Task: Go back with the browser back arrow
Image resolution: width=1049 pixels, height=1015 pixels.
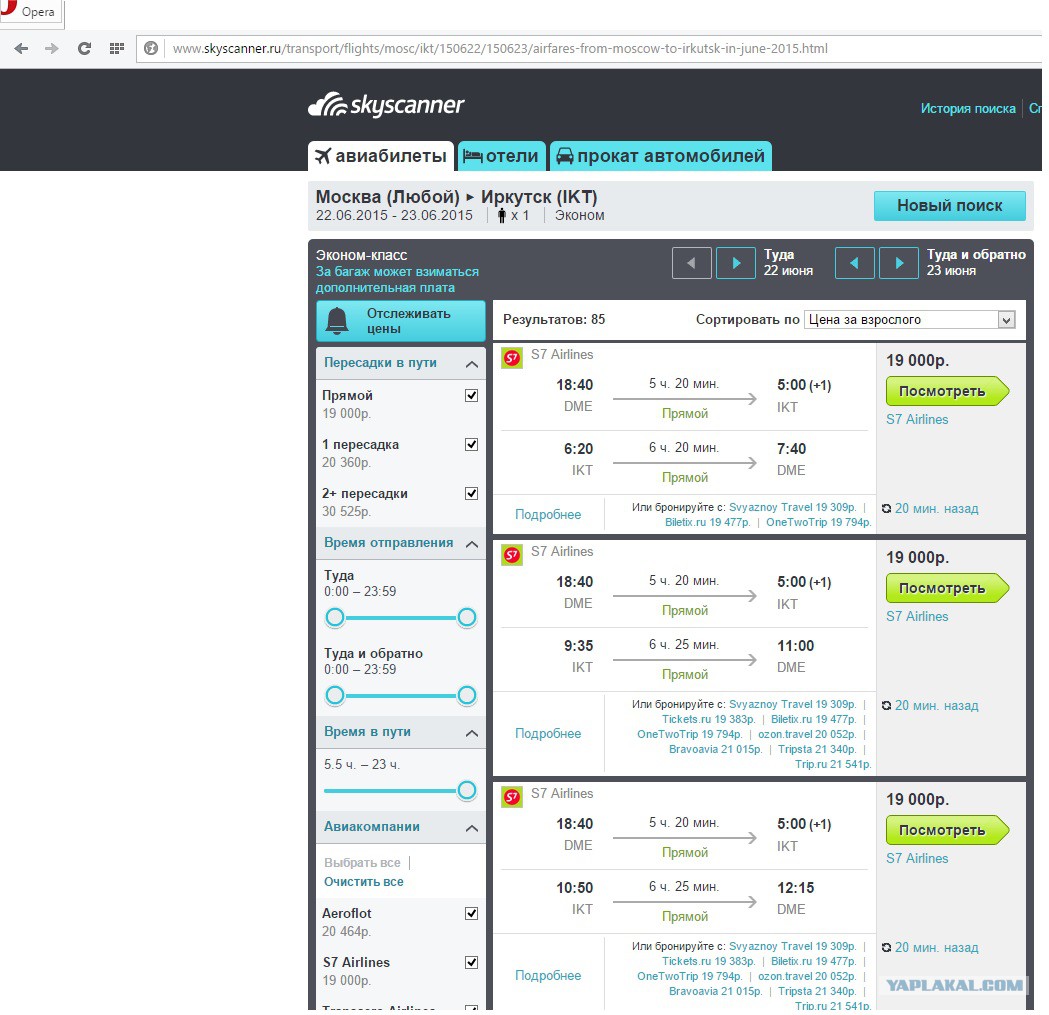Action: click(21, 48)
